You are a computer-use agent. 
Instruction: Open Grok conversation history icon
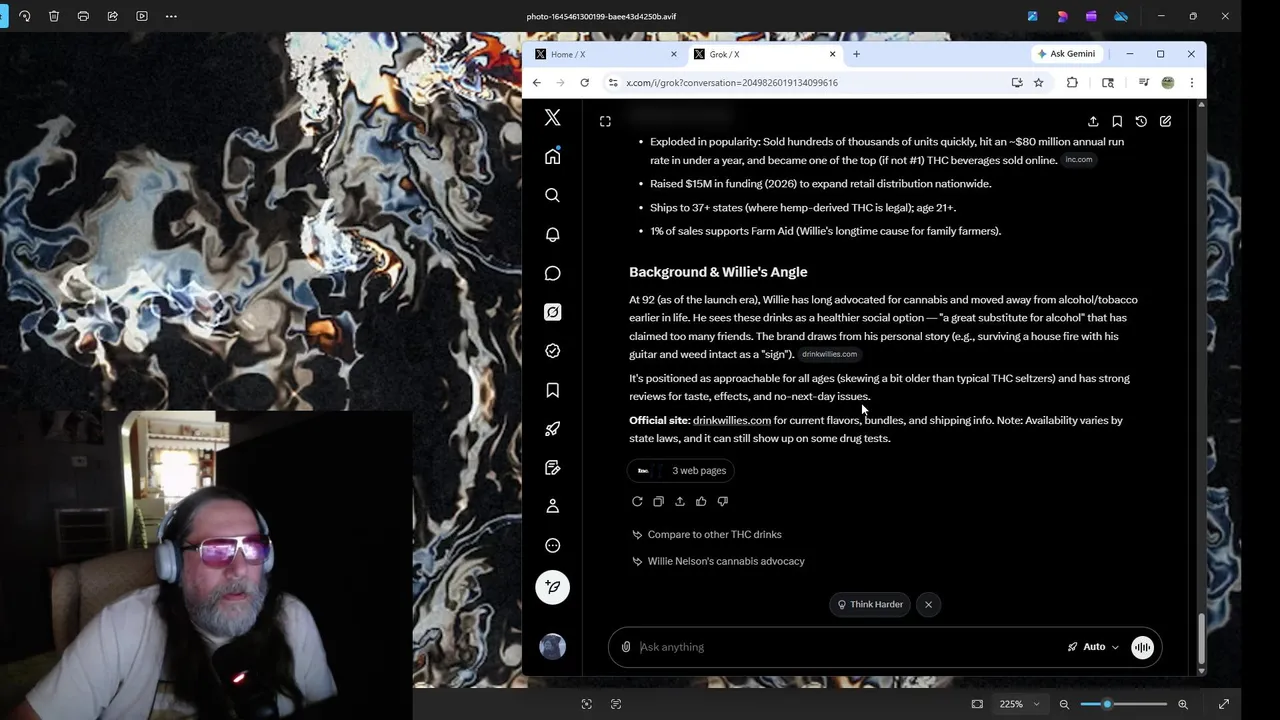coord(1141,121)
